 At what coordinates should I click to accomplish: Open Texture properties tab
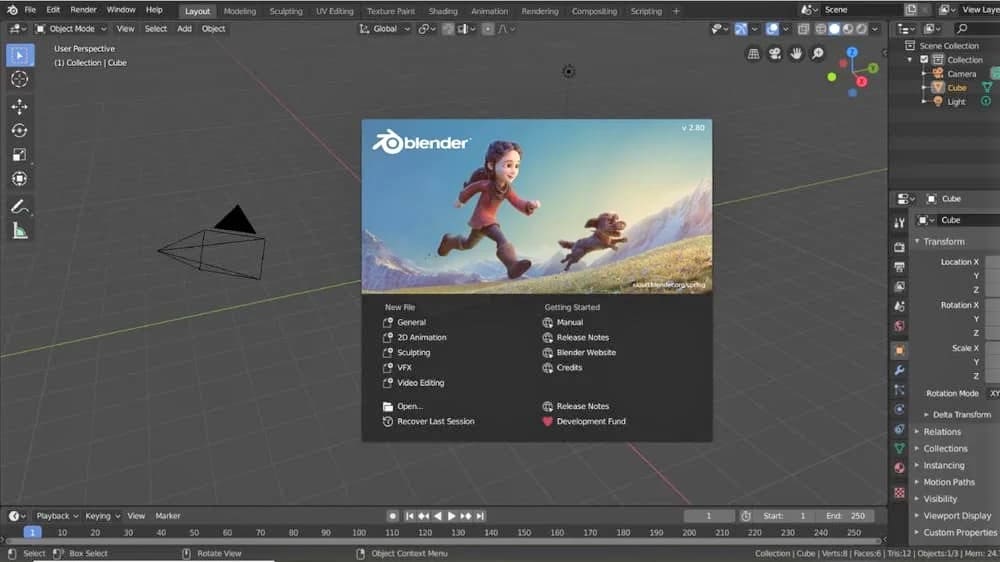click(x=899, y=492)
